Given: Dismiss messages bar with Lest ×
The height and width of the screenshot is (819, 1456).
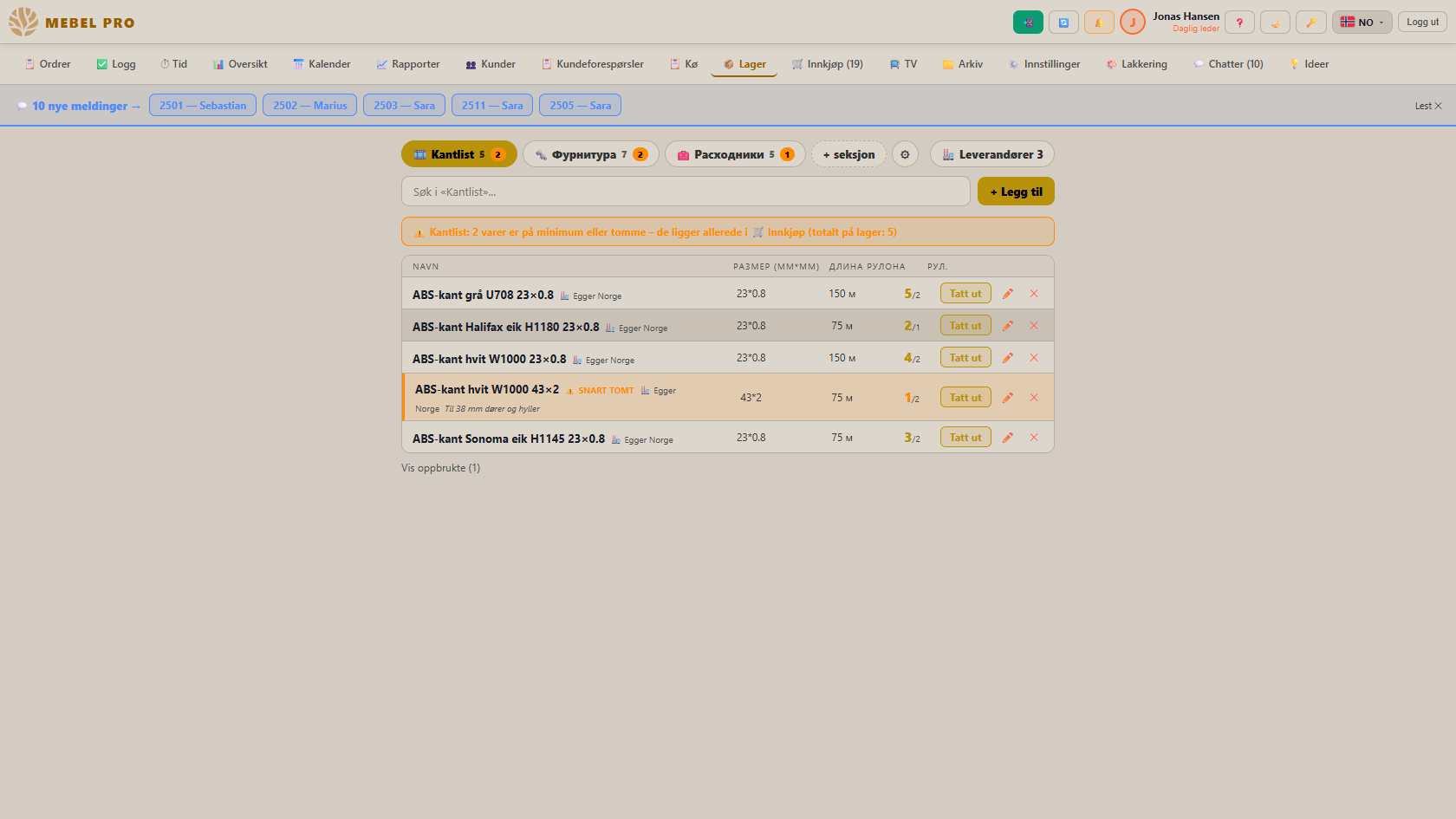Looking at the screenshot, I should coord(1428,106).
